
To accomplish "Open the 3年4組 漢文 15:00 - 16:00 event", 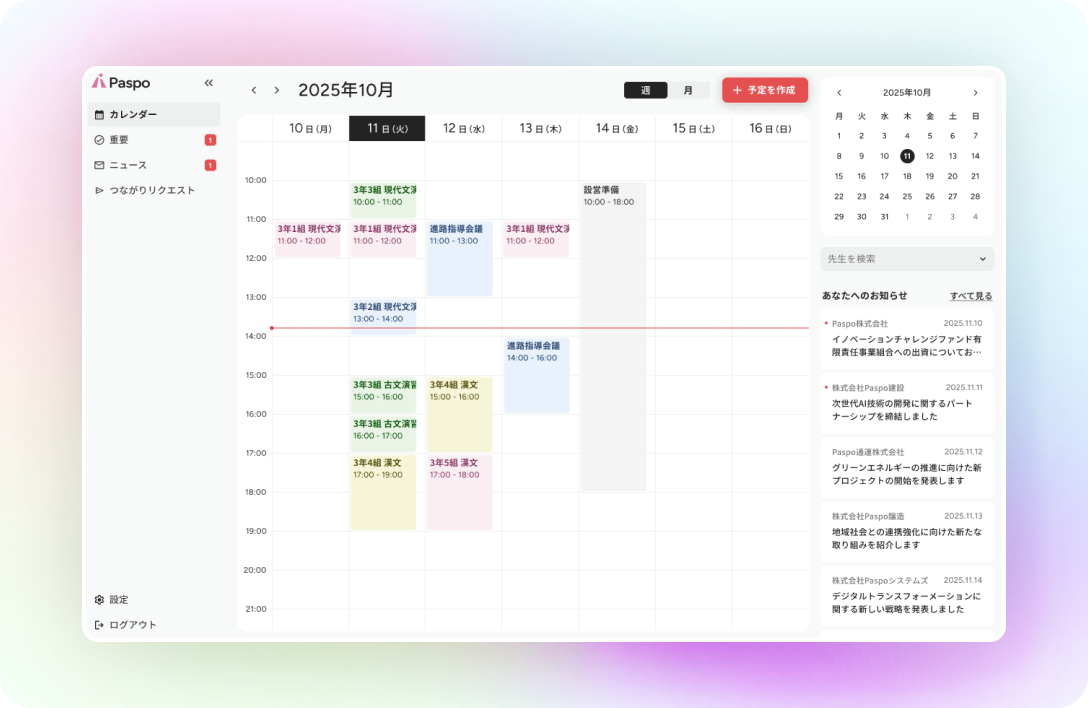I will tap(460, 414).
